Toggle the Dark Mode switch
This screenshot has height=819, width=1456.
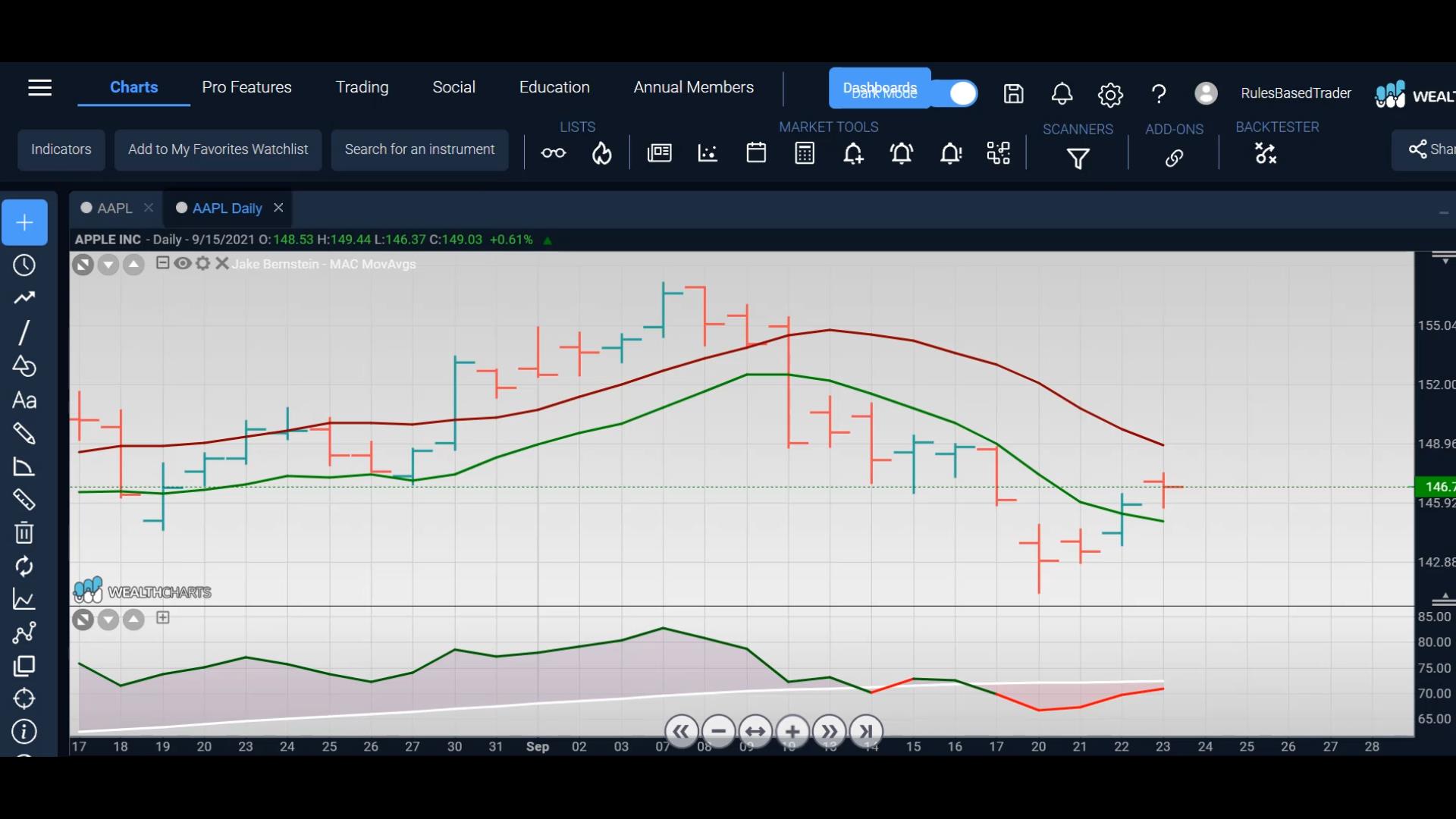click(955, 93)
